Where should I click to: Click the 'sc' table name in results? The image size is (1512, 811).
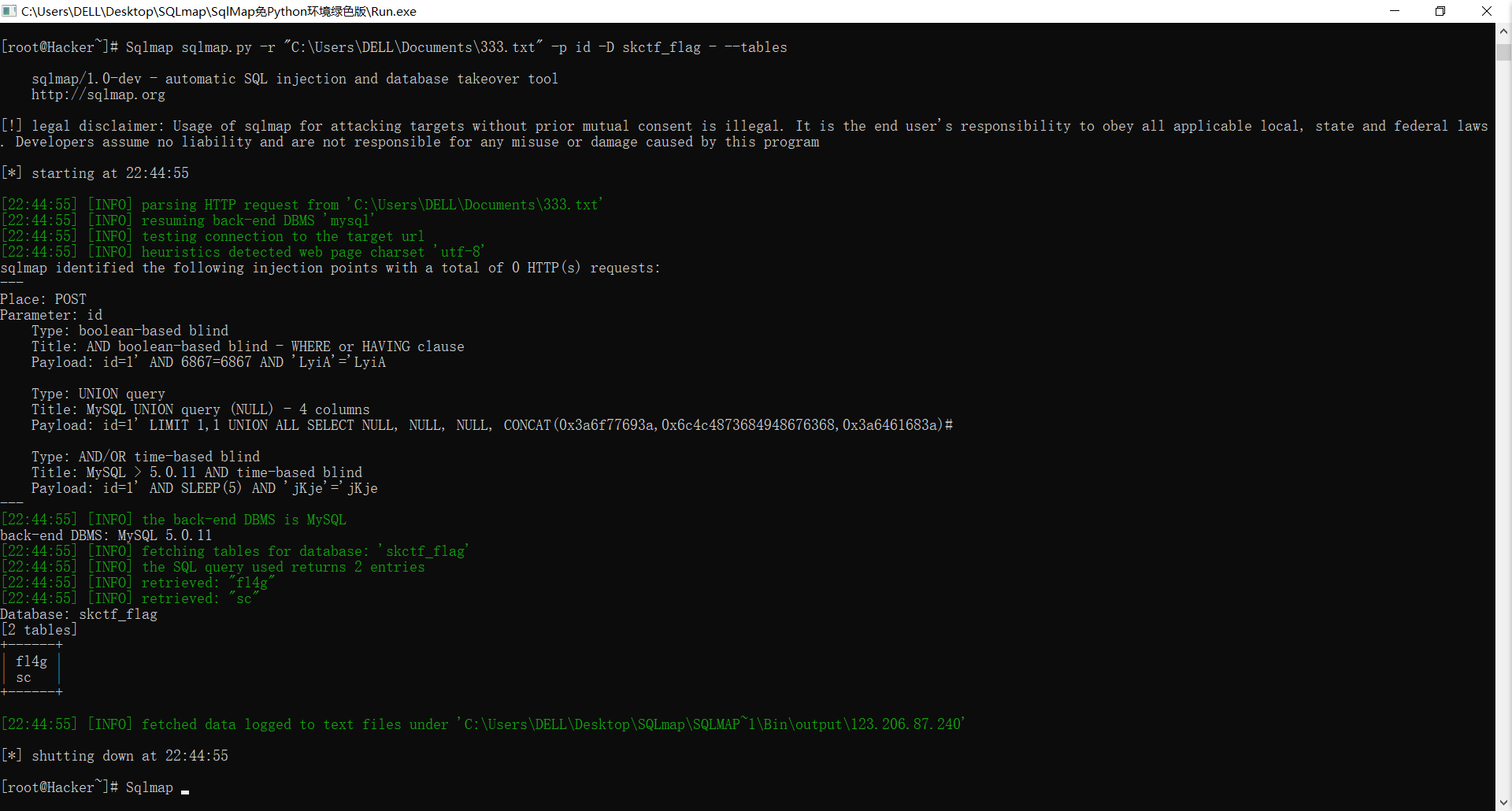click(24, 677)
